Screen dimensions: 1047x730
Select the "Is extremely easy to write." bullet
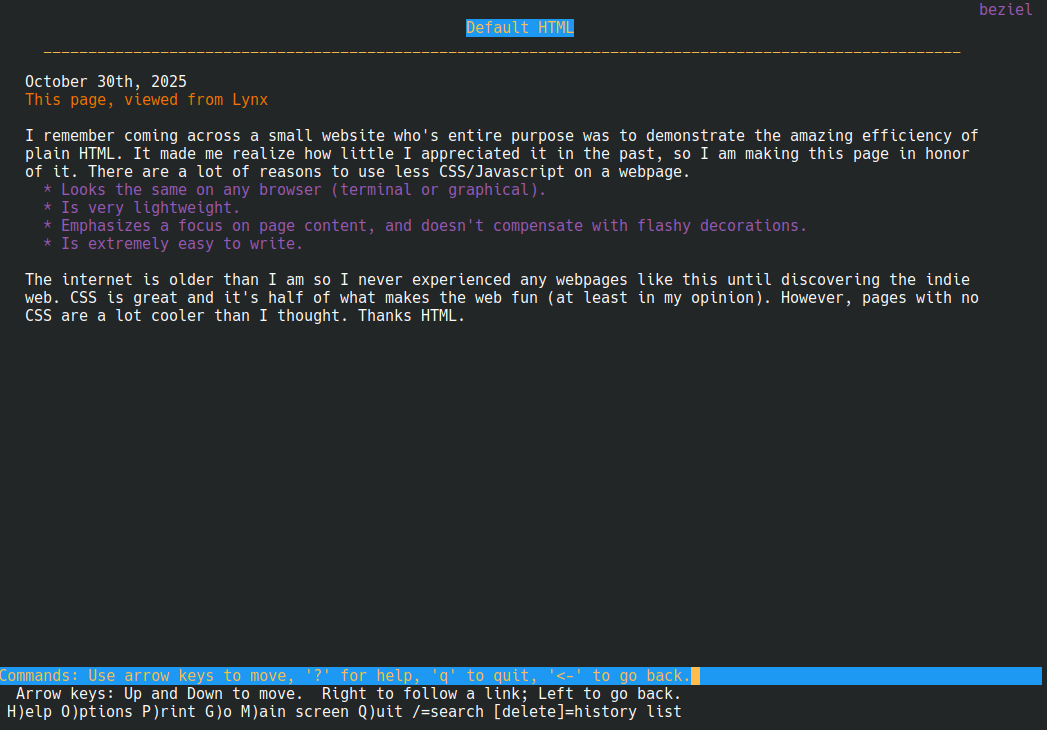(x=181, y=244)
